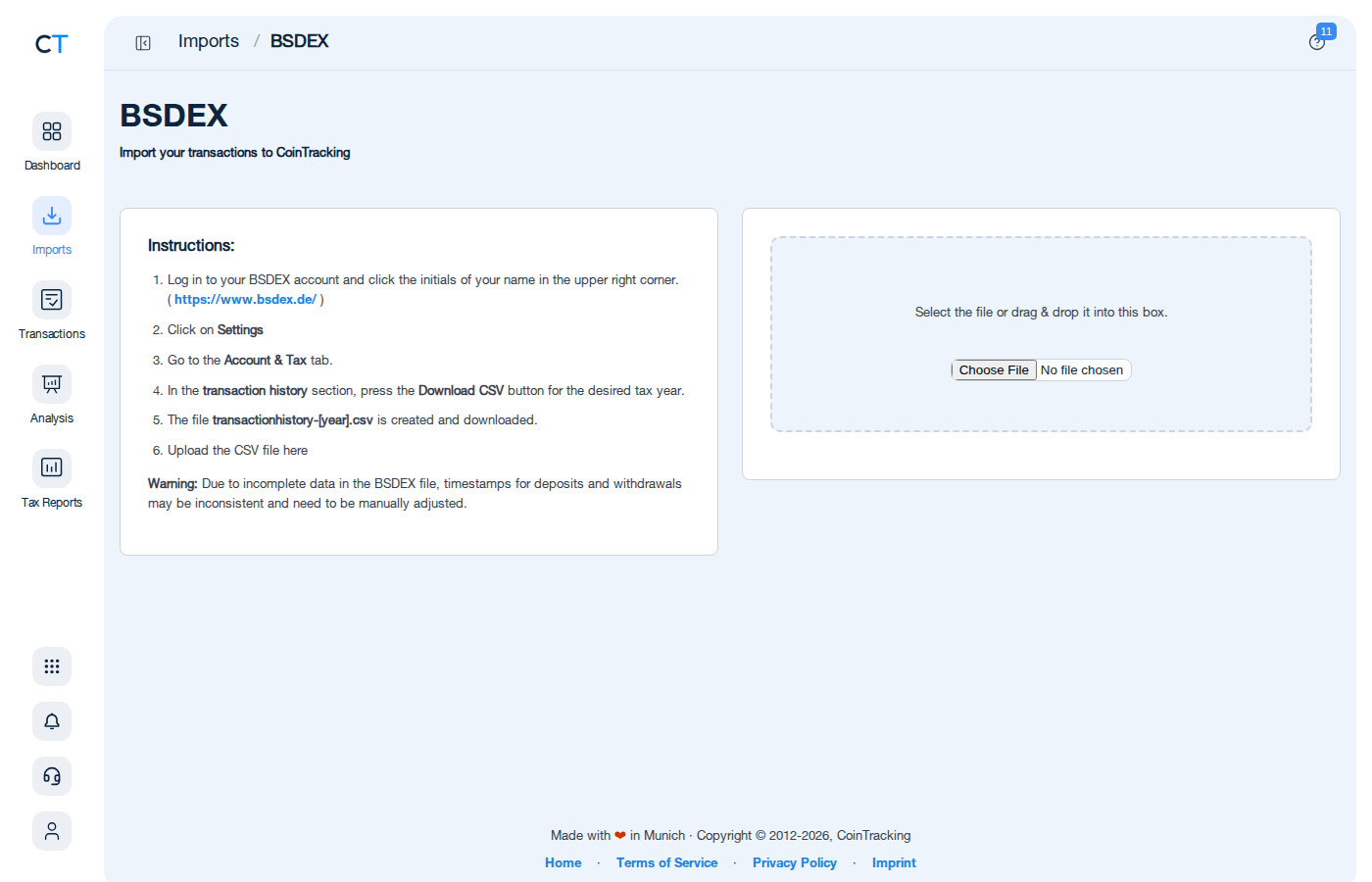Screen dimensions: 1372x882
Task: Click the Instructions: heading
Action: [191, 246]
